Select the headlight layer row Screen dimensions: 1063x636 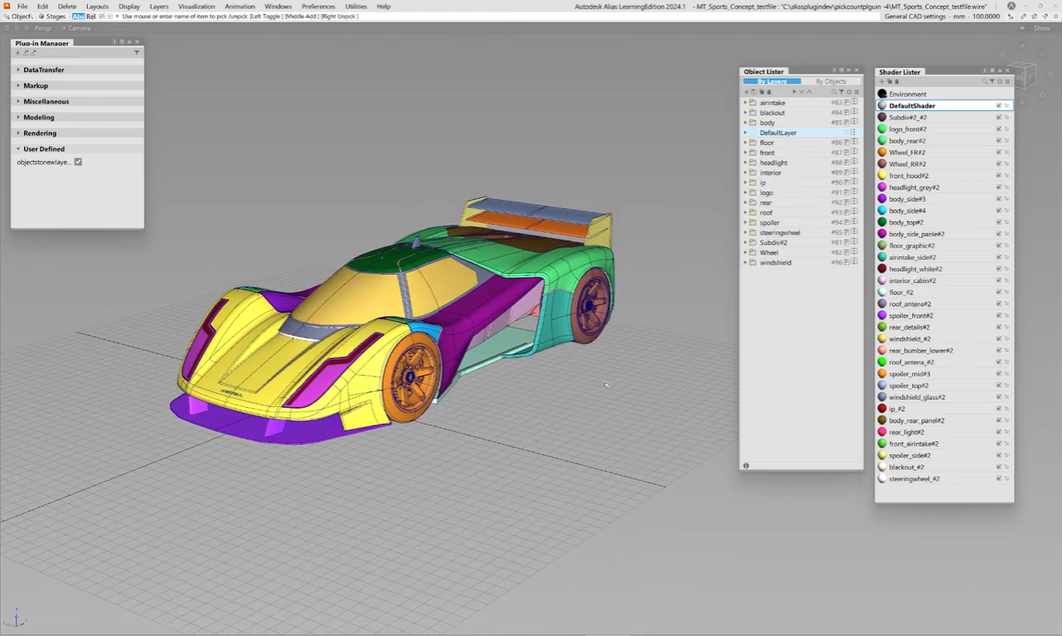(773, 163)
